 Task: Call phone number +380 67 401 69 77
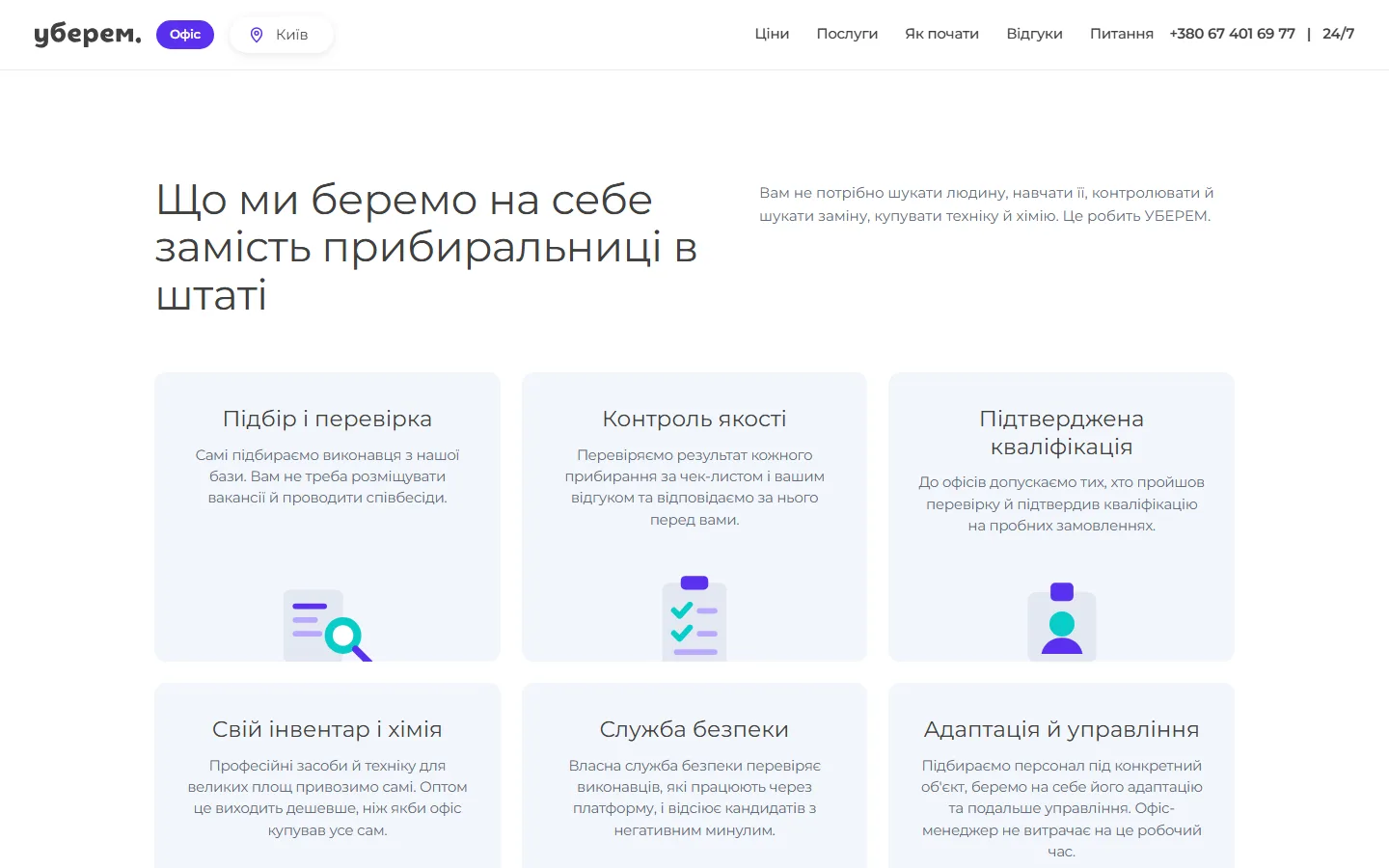click(x=1232, y=34)
